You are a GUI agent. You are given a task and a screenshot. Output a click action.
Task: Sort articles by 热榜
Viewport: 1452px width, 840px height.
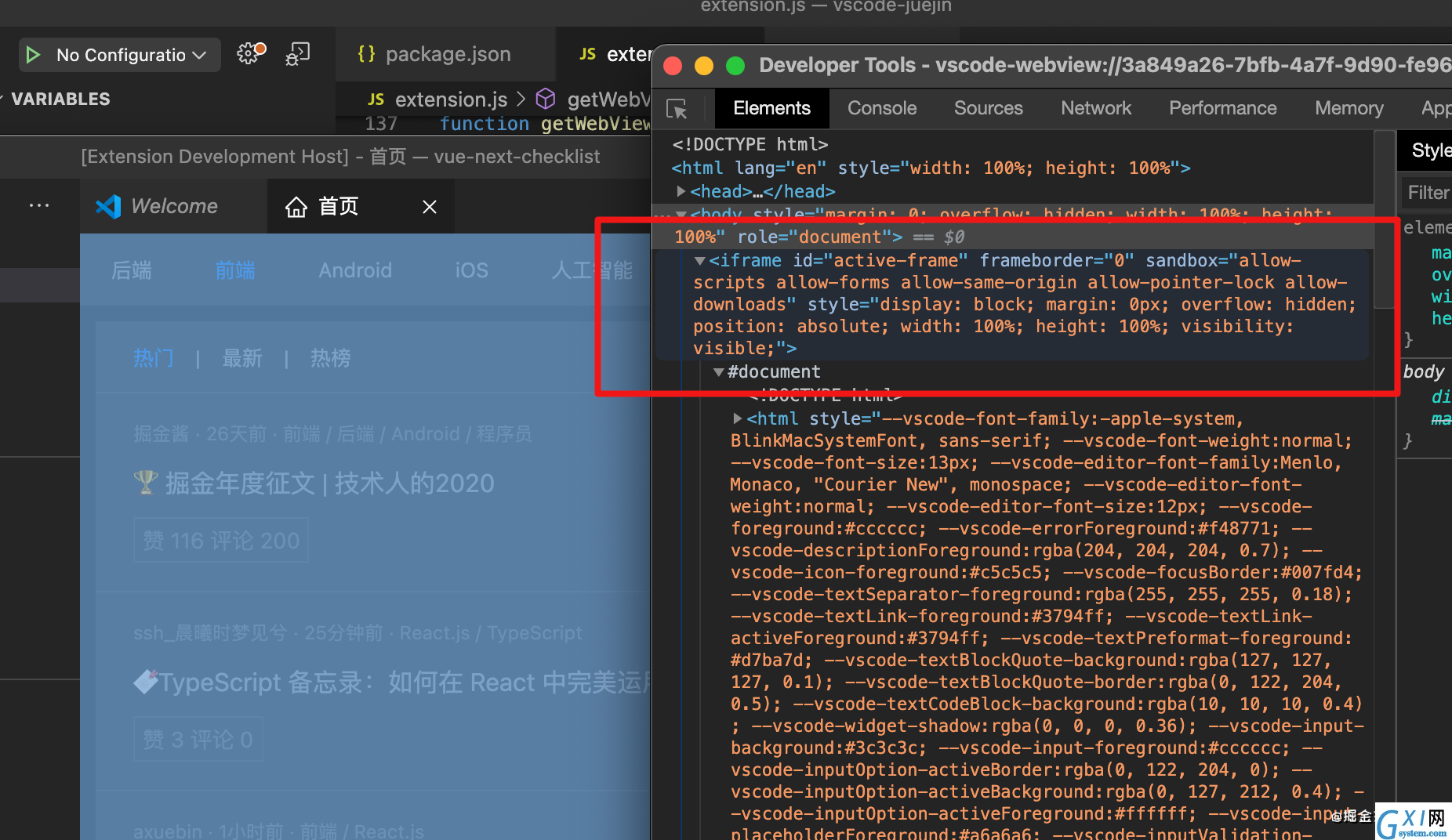tap(331, 358)
